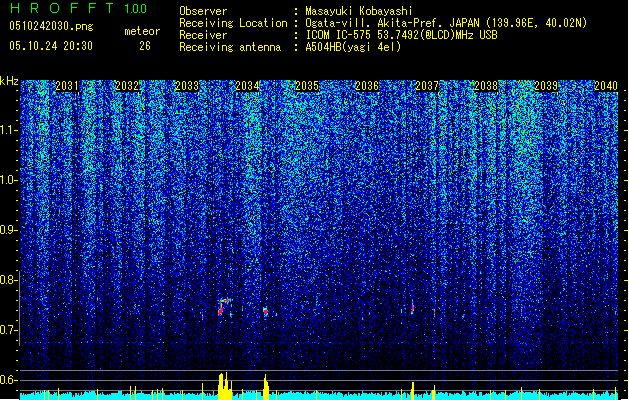The width and height of the screenshot is (629, 400).
Task: Click the 2033 time marker
Action: tap(187, 86)
